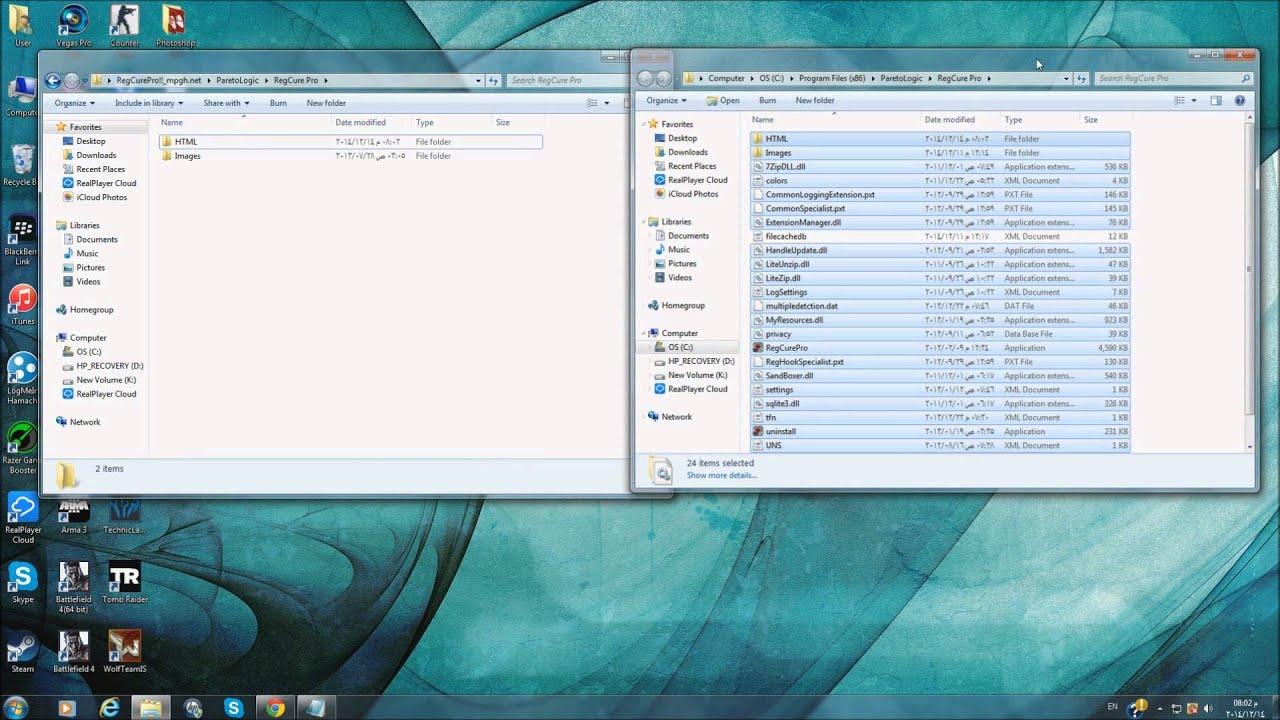Expand Computer tree in right sidebar
Screen dimensions: 1280x720
coord(644,333)
